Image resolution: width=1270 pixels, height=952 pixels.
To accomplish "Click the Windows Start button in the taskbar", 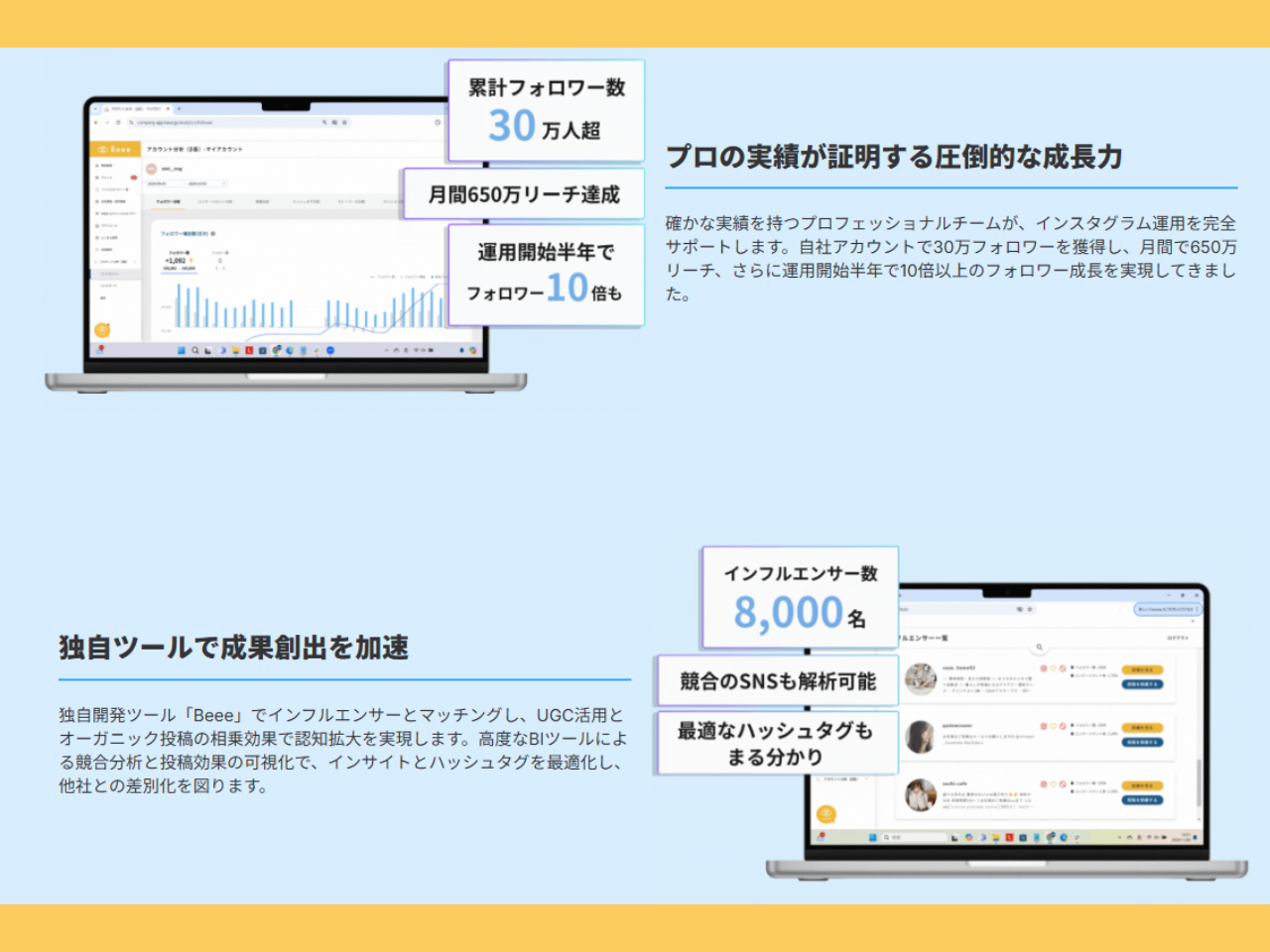I will pos(183,350).
